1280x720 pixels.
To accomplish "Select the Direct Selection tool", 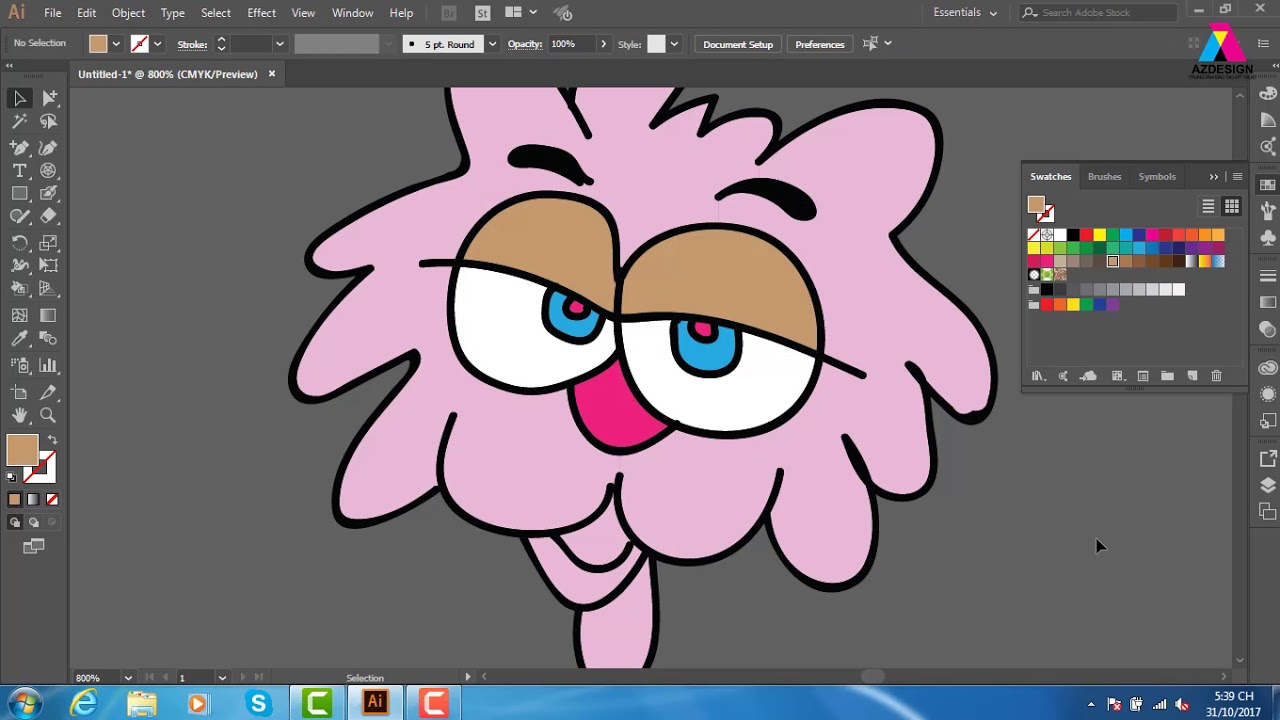I will pos(50,98).
